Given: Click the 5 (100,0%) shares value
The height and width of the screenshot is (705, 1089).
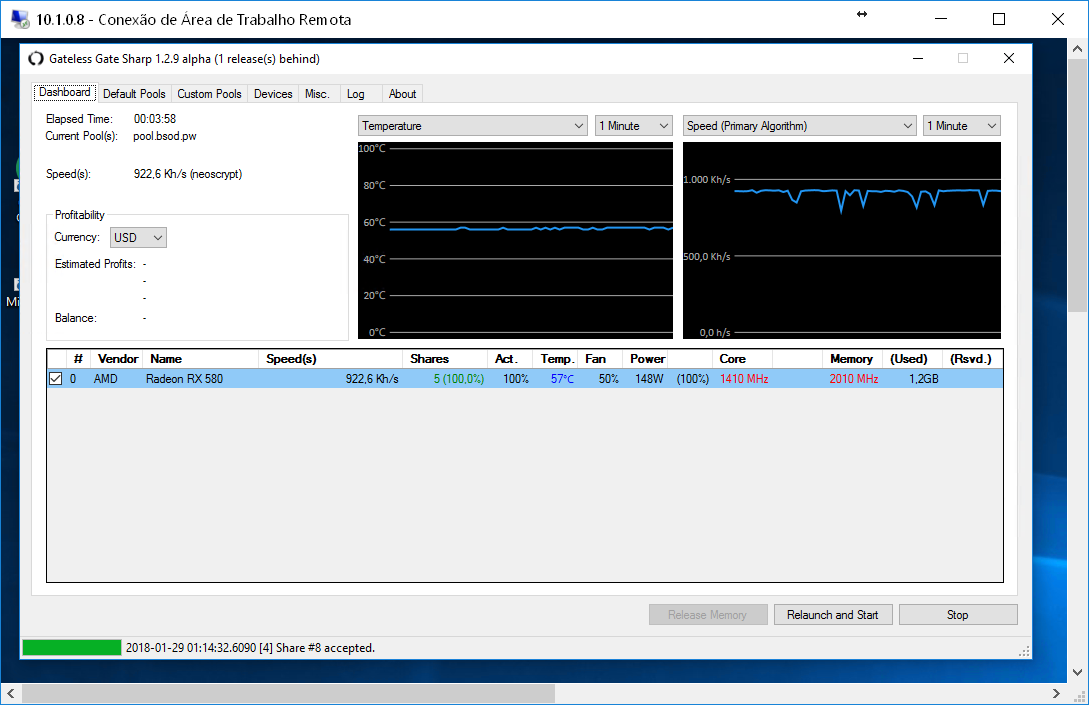Looking at the screenshot, I should click(459, 379).
